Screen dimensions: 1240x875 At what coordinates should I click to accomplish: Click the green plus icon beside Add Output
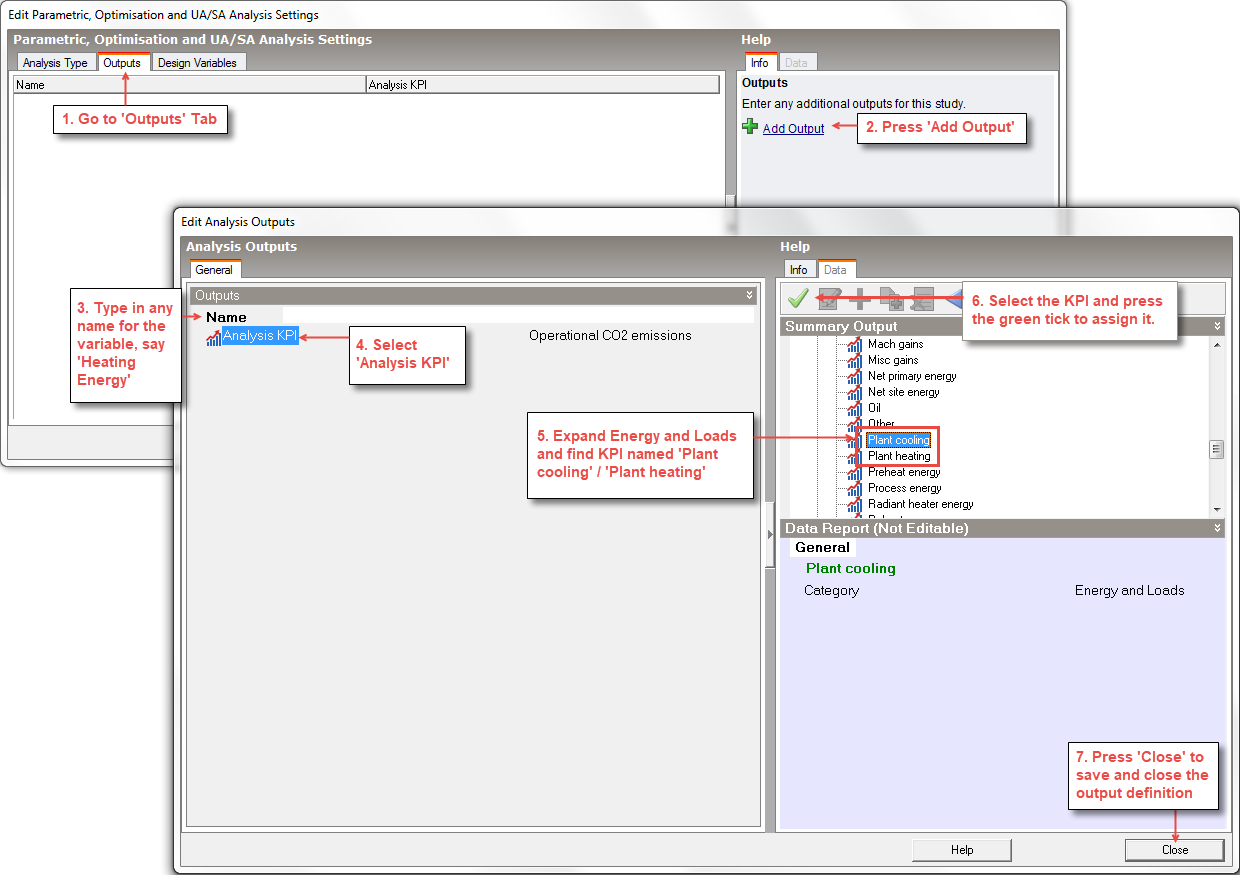pos(750,127)
